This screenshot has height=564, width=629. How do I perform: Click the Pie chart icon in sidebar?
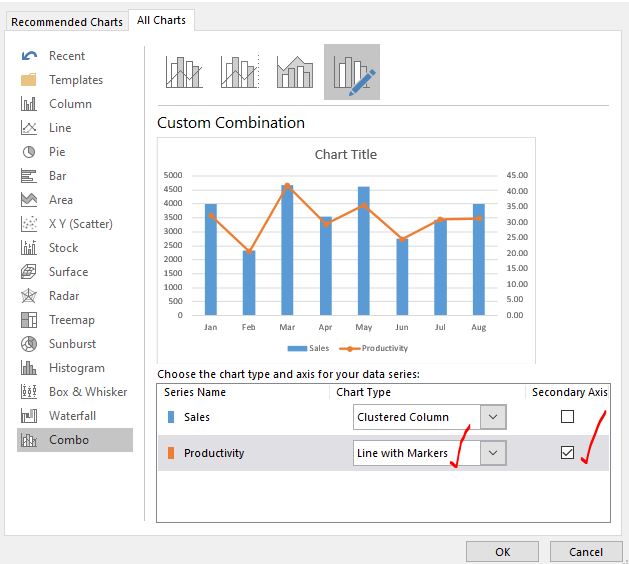point(29,152)
